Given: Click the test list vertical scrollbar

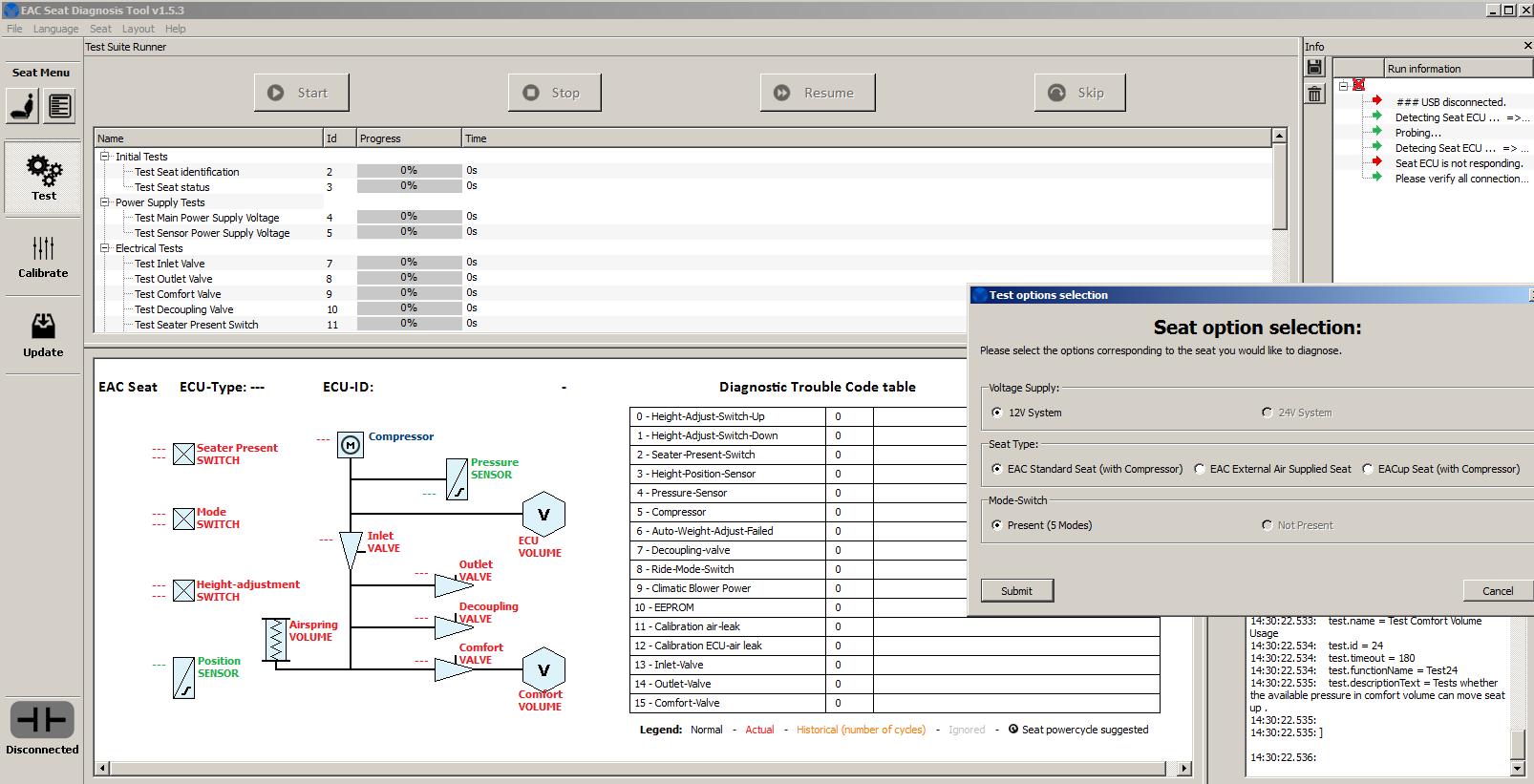Looking at the screenshot, I should (x=1280, y=187).
